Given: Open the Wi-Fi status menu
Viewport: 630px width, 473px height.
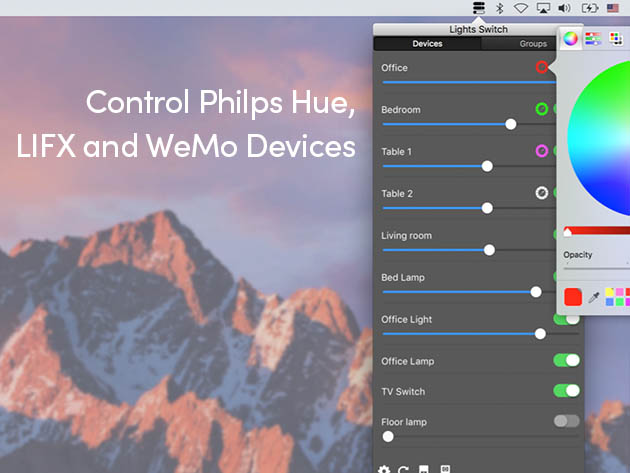Looking at the screenshot, I should (x=521, y=8).
